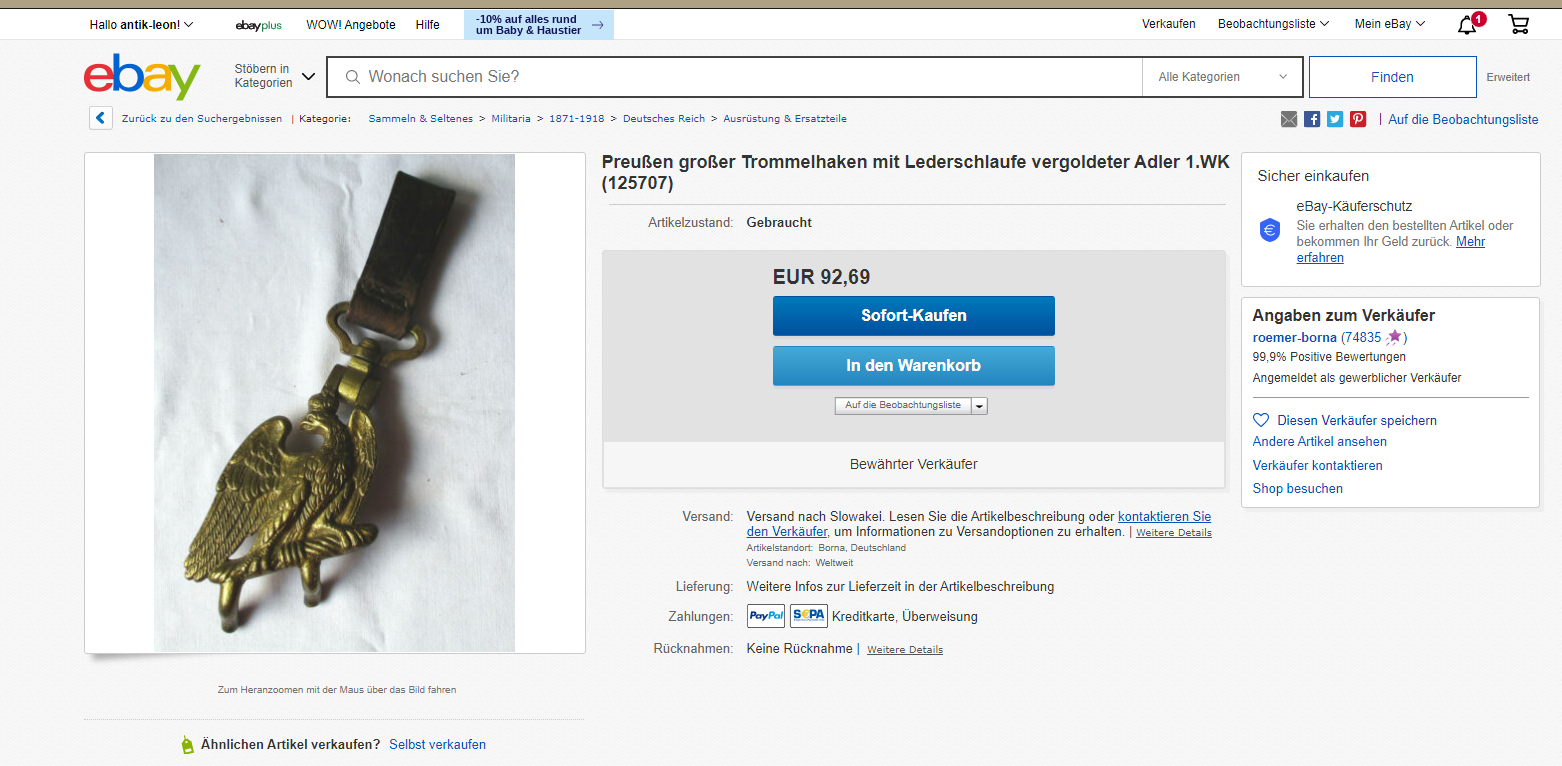The height and width of the screenshot is (766, 1562).
Task: Share listing on Twitter icon
Action: (1335, 119)
